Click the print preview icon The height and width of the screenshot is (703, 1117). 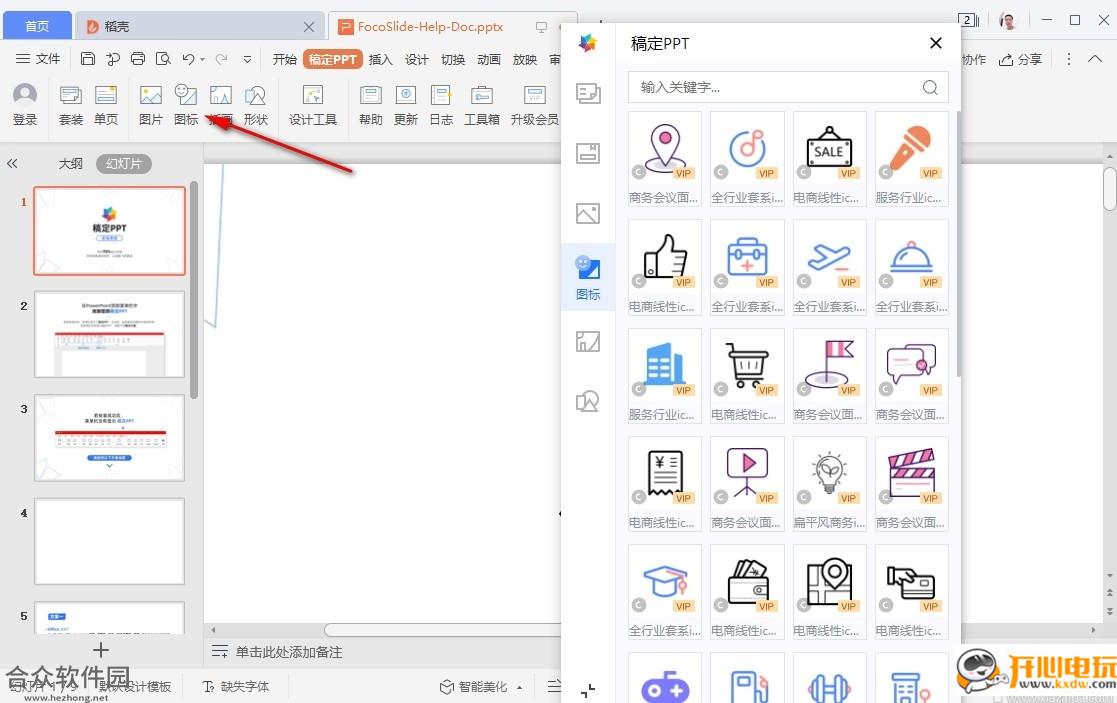(163, 59)
